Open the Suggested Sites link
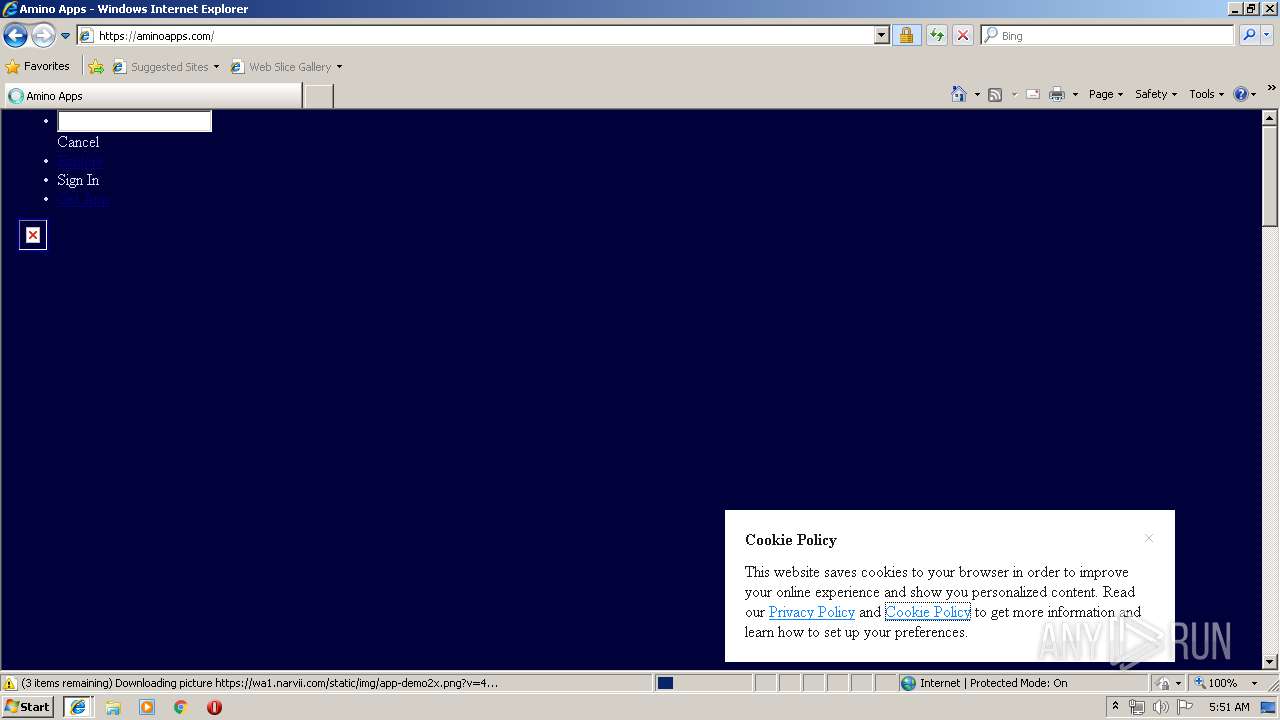 tap(165, 67)
